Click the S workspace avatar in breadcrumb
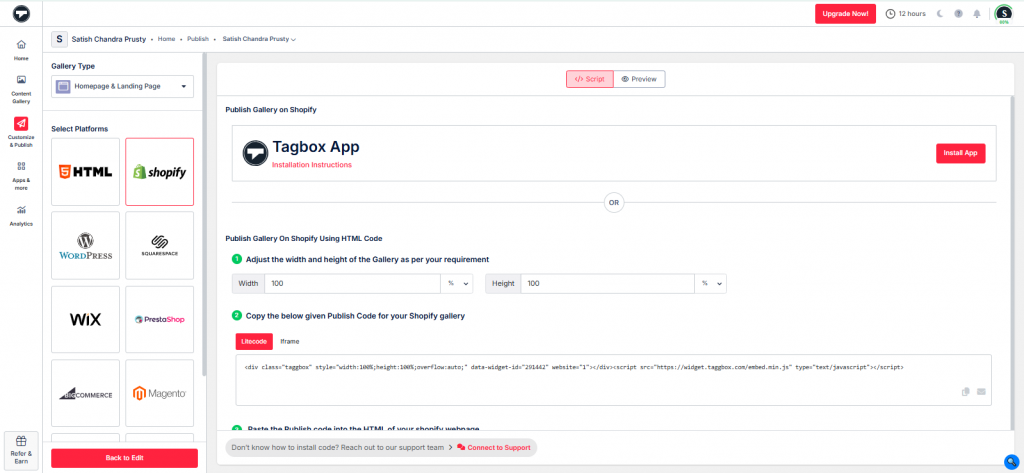 click(59, 39)
